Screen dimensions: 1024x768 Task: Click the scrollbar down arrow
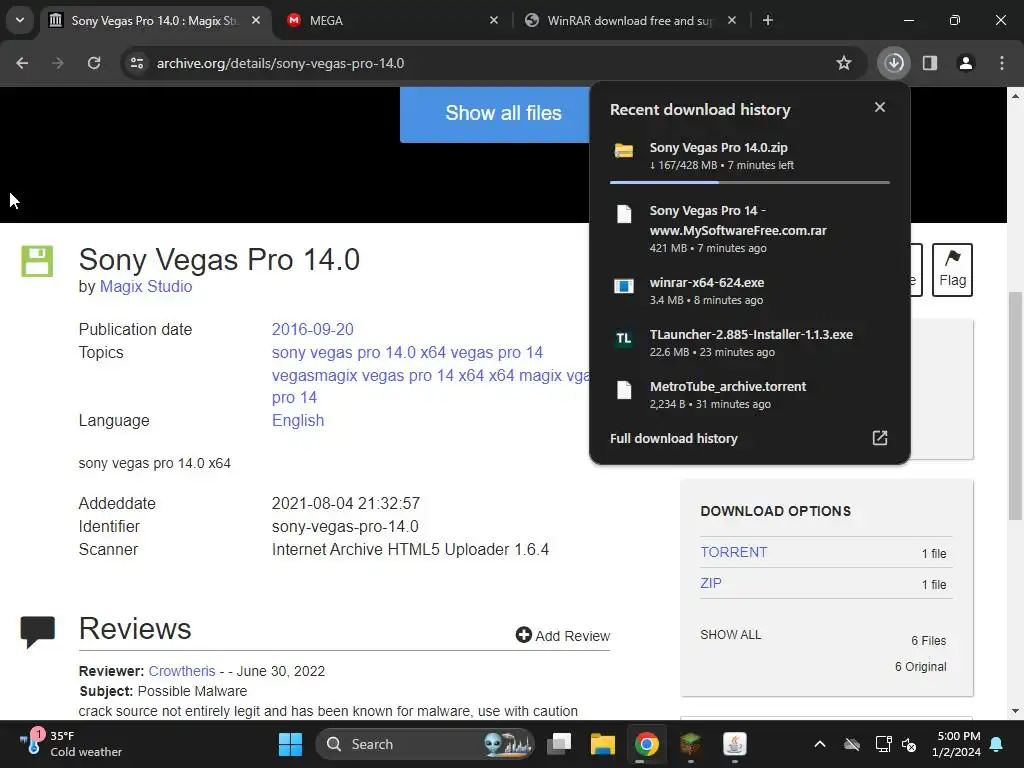coord(1015,711)
